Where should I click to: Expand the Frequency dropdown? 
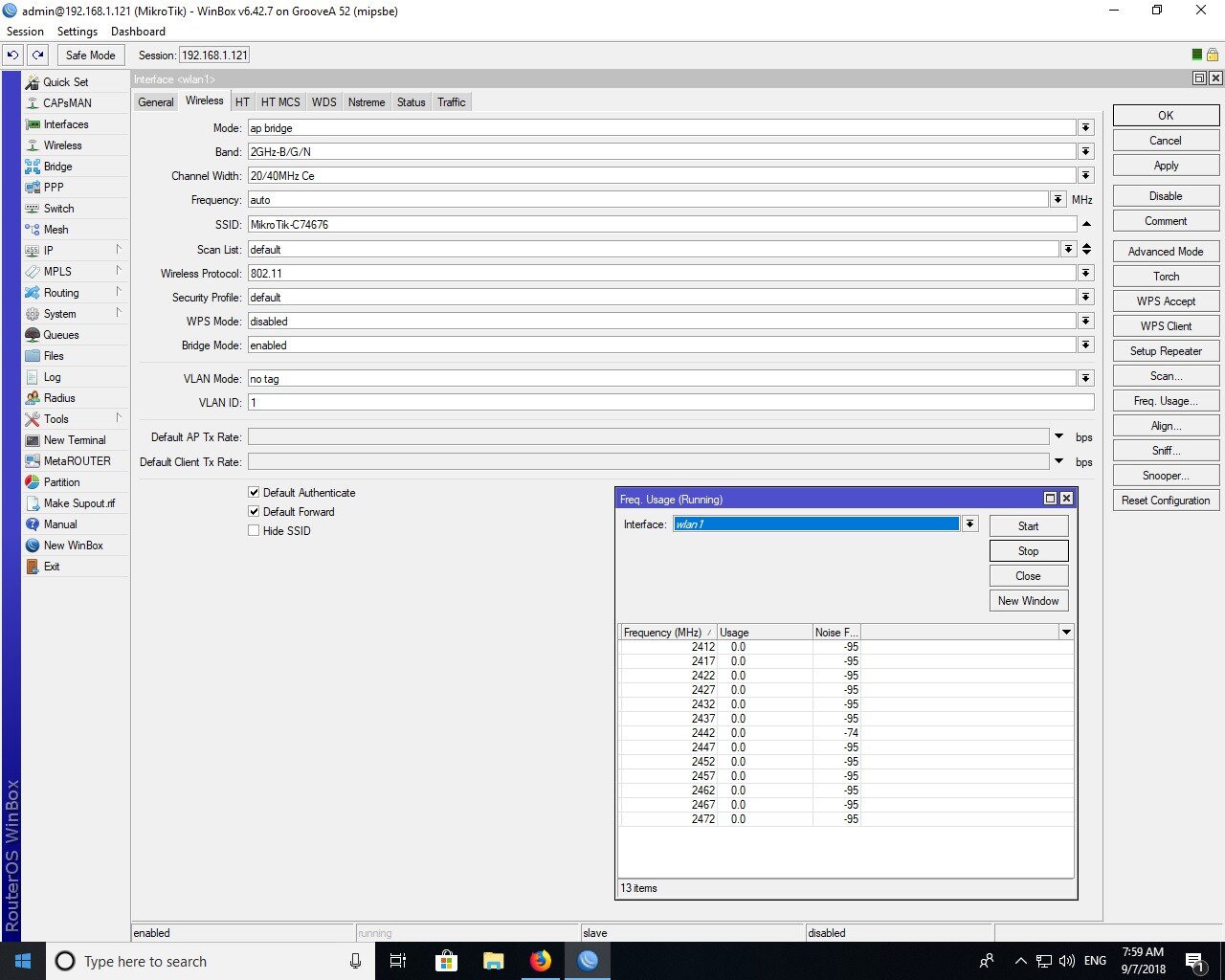point(1058,200)
